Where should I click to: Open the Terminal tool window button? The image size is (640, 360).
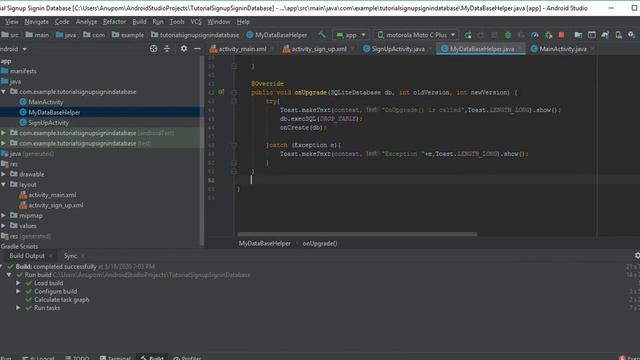(x=116, y=358)
